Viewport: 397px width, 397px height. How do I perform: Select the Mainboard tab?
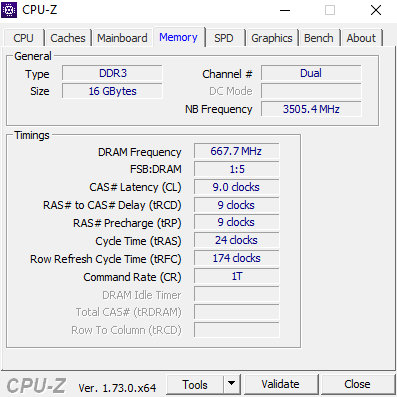(x=122, y=38)
